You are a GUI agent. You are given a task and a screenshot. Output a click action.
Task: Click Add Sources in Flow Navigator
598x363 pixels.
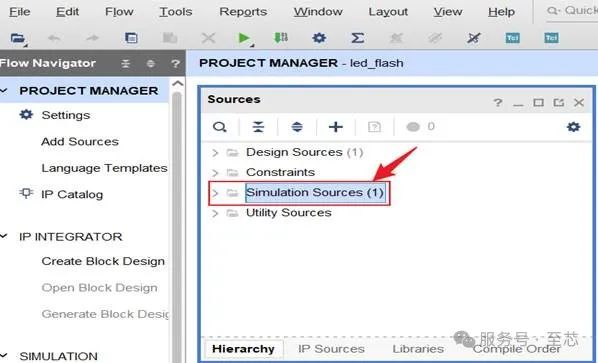click(x=80, y=141)
